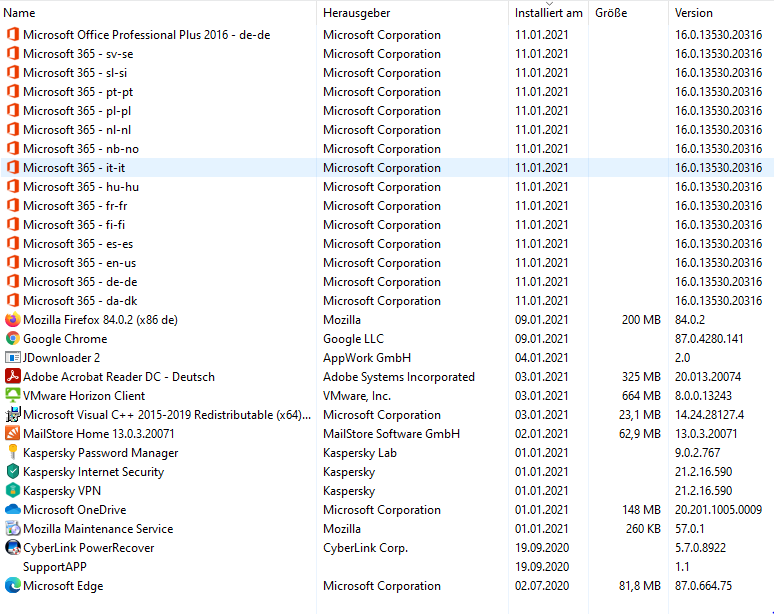Click the Office icon beside Microsoft 365 - pl-pl
This screenshot has height=614, width=774.
(13, 111)
